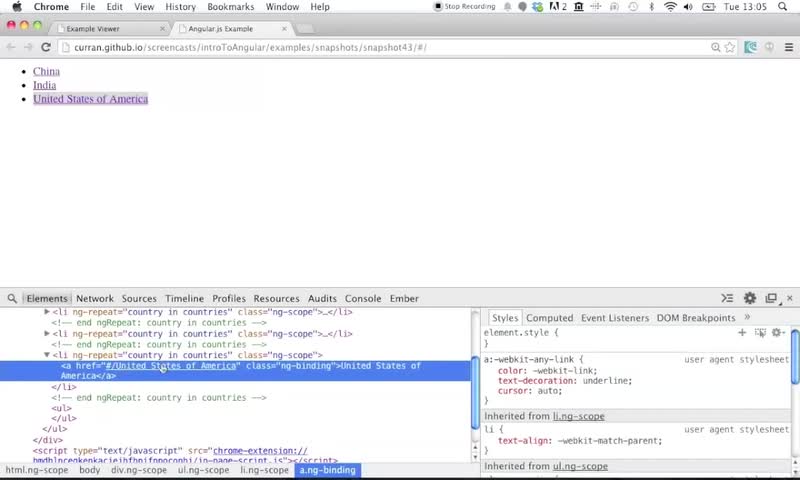Click the teal extension icon in toolbar
The image size is (800, 480).
[x=751, y=47]
